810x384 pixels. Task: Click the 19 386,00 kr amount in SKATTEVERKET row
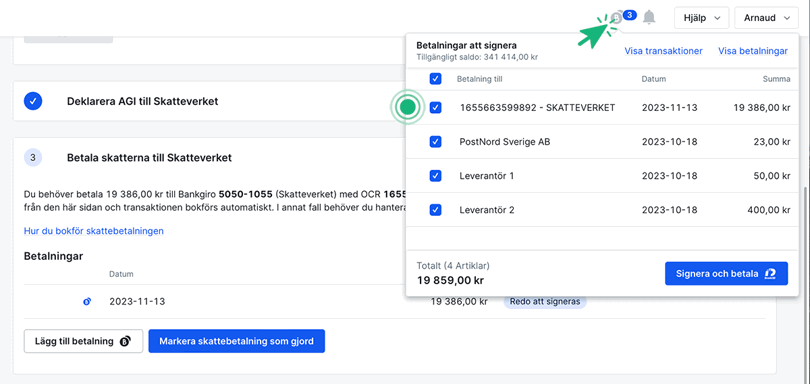pos(761,107)
